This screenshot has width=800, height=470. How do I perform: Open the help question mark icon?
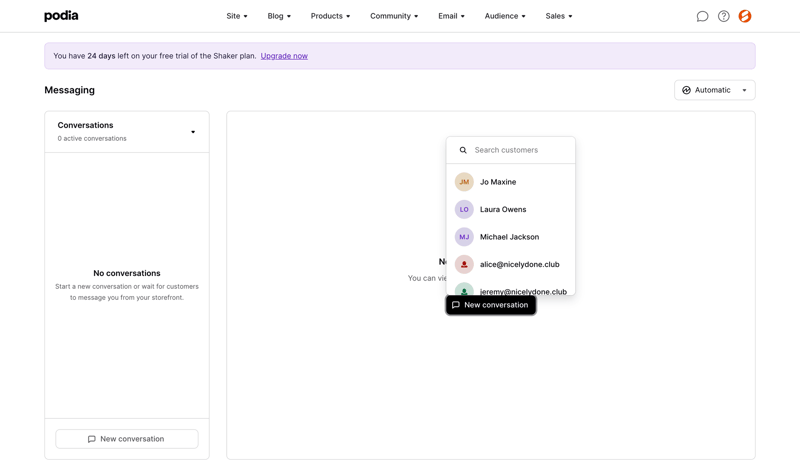[723, 16]
